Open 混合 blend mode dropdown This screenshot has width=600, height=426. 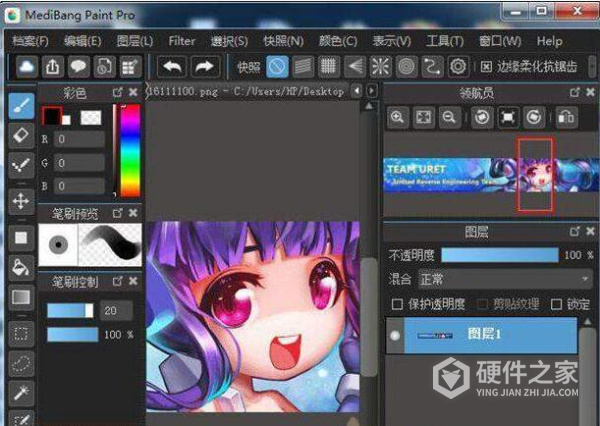505,279
